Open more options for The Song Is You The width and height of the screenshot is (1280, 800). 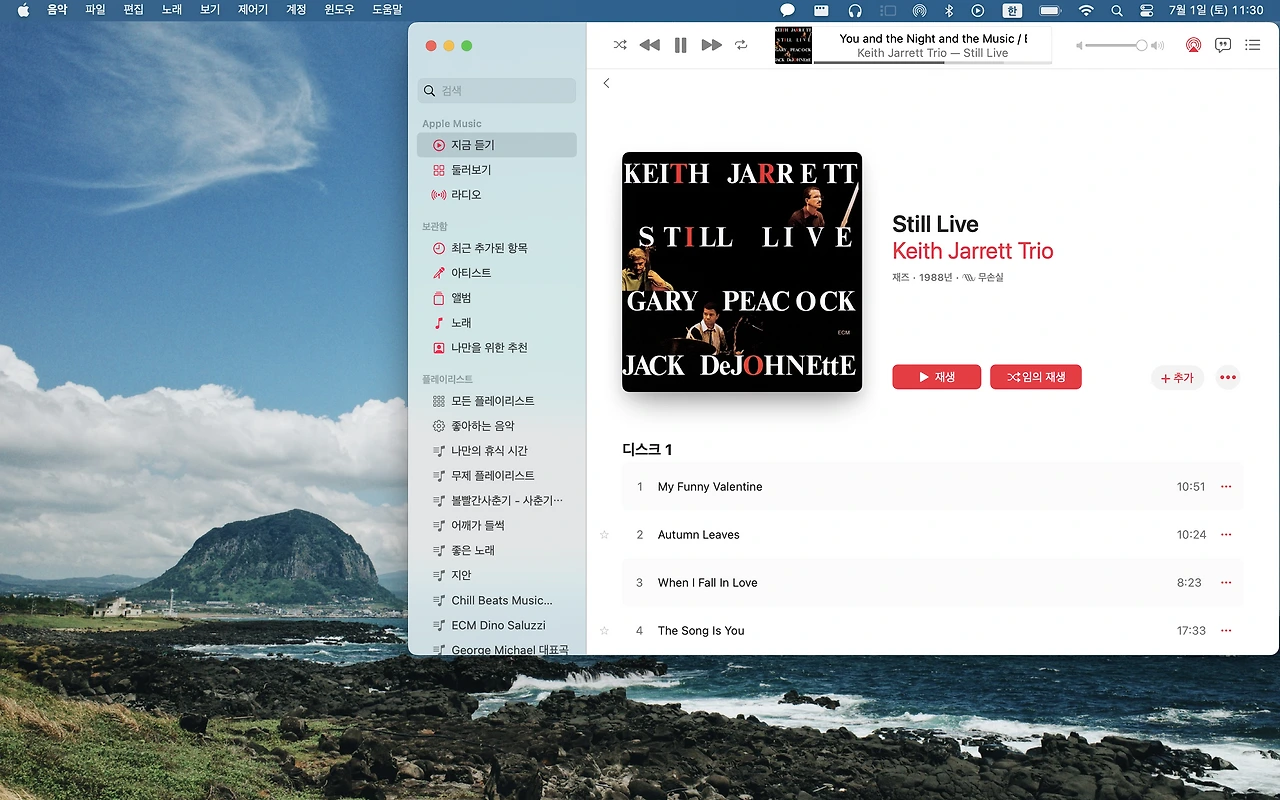coord(1226,631)
